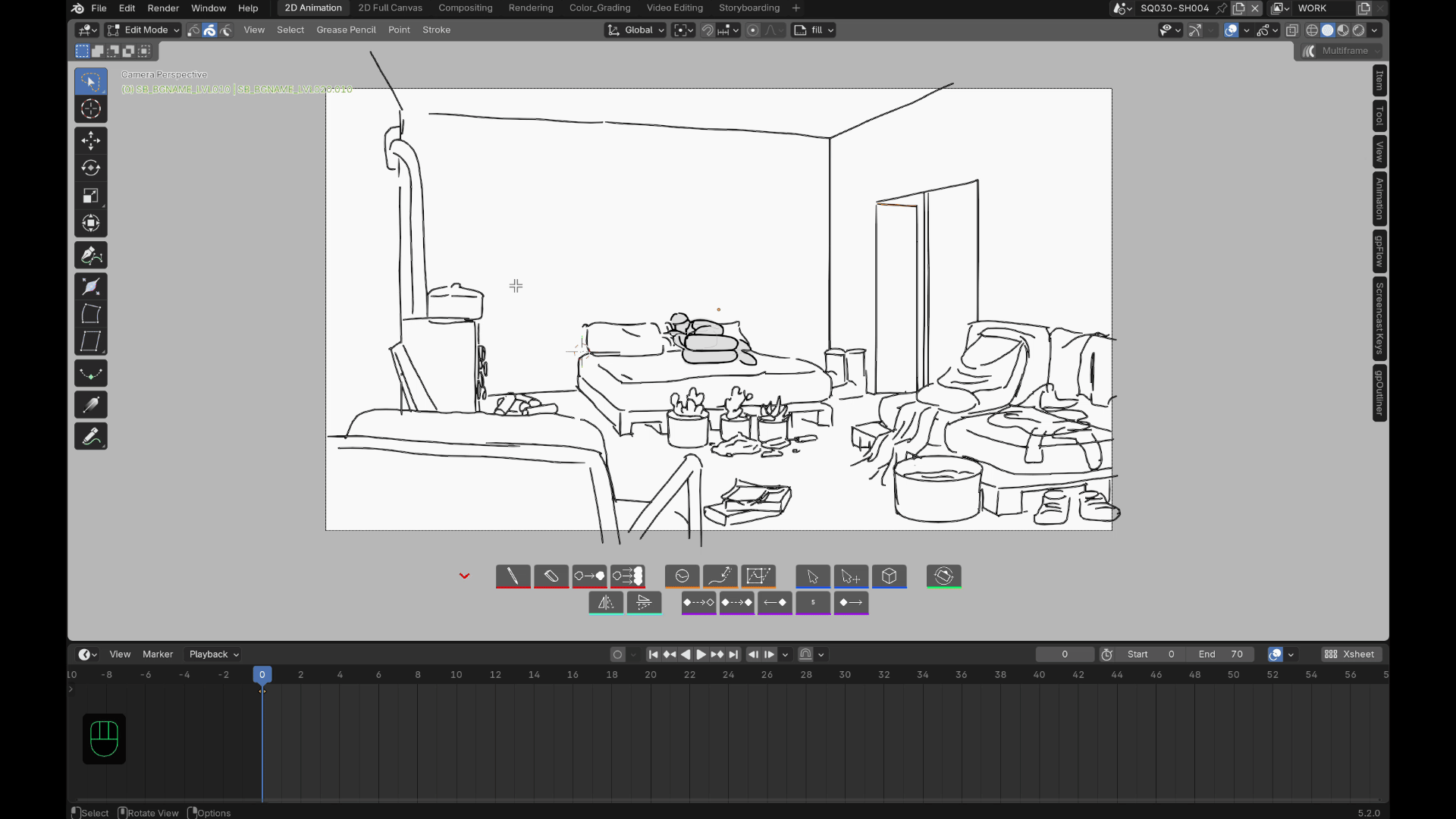Open the Playback dropdown in timeline
Screen dimensions: 1456x819
[214, 654]
